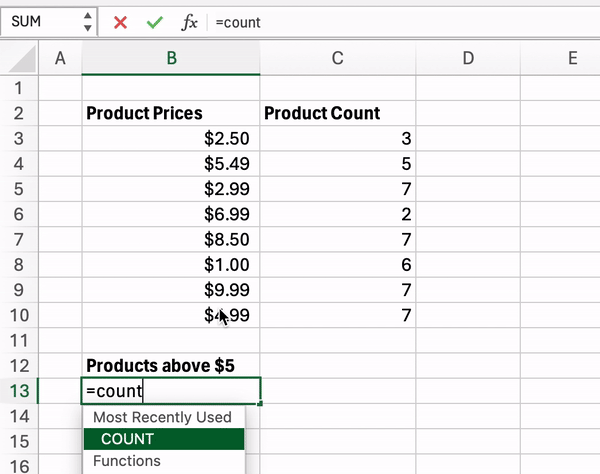The image size is (600, 474).
Task: Open Insert Function fx dialog
Action: click(x=189, y=23)
